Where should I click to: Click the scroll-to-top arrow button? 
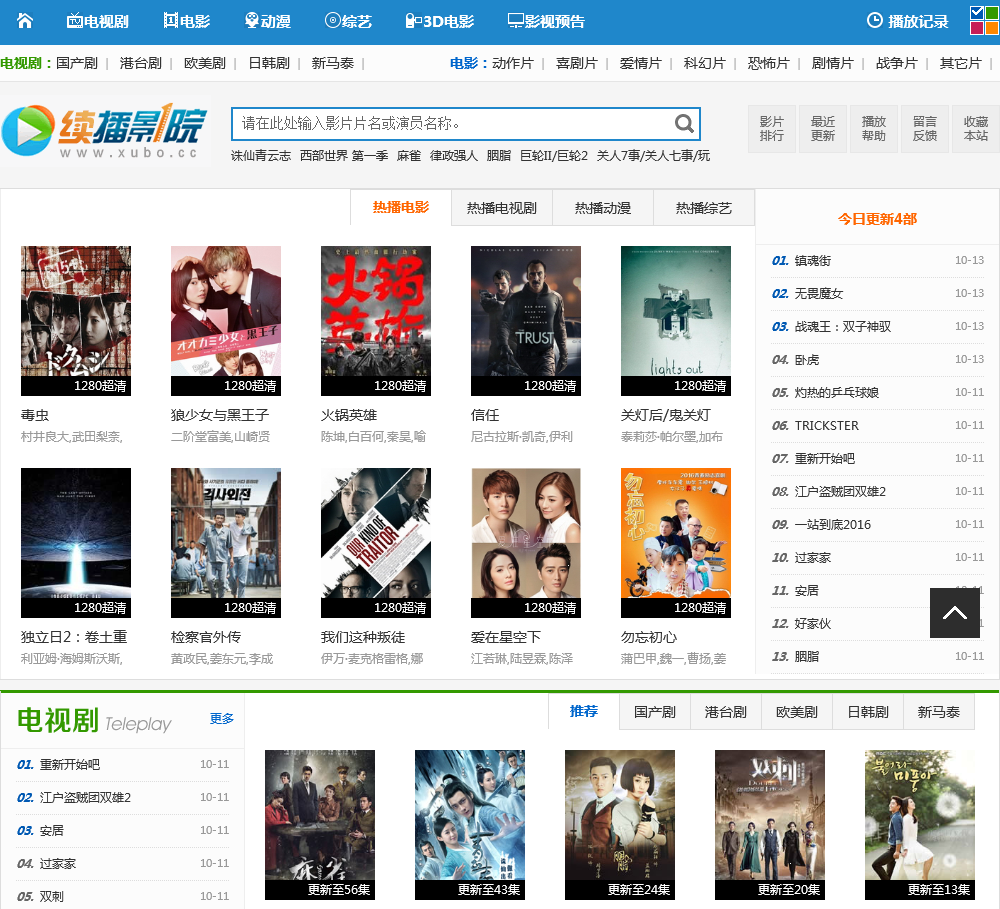(955, 613)
